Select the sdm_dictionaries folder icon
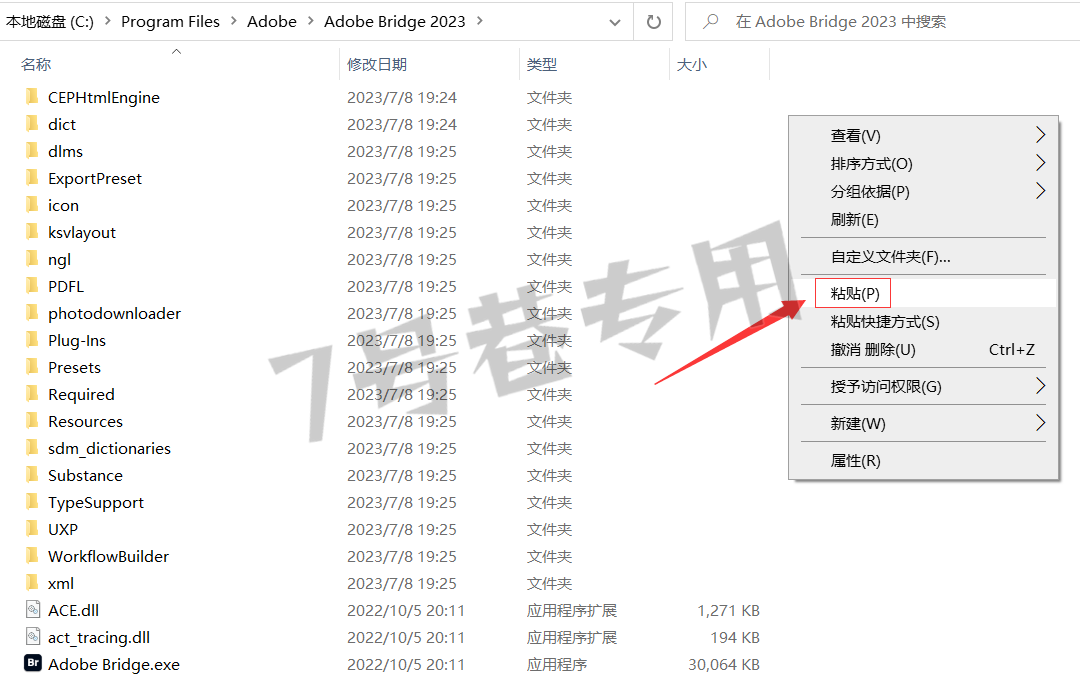This screenshot has height=676, width=1080. 32,448
